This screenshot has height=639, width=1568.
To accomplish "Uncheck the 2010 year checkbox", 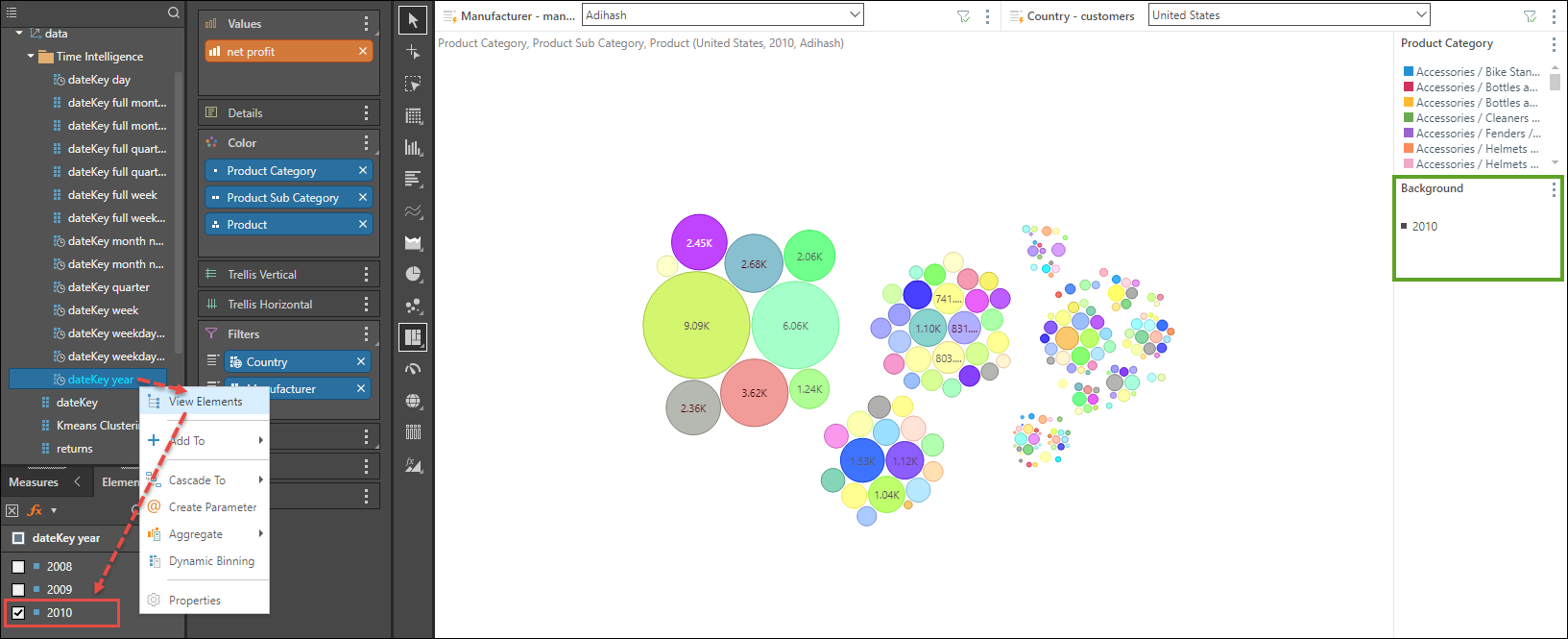I will pos(18,613).
